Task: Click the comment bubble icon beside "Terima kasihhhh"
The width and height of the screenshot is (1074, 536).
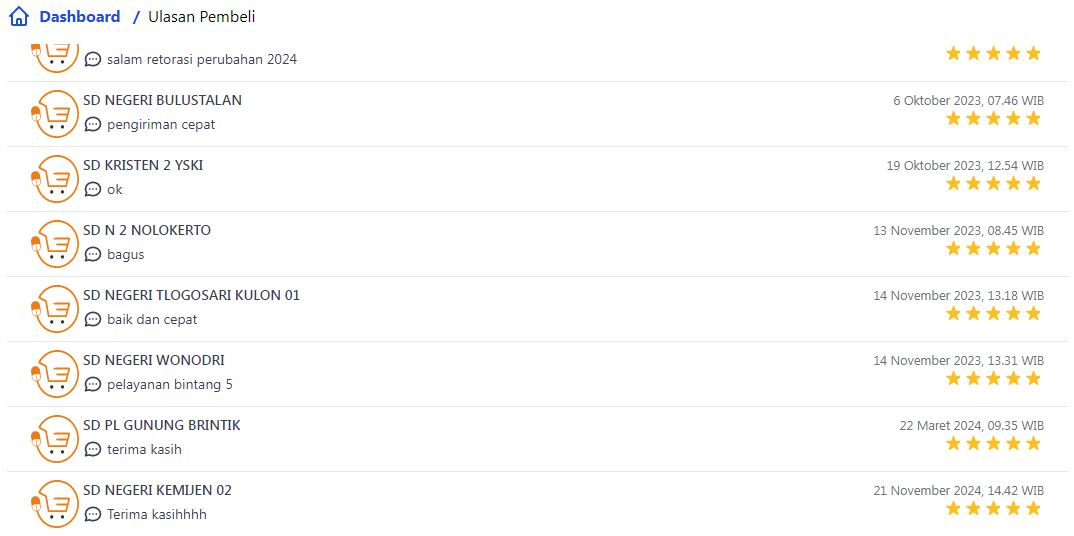Action: coord(93,515)
